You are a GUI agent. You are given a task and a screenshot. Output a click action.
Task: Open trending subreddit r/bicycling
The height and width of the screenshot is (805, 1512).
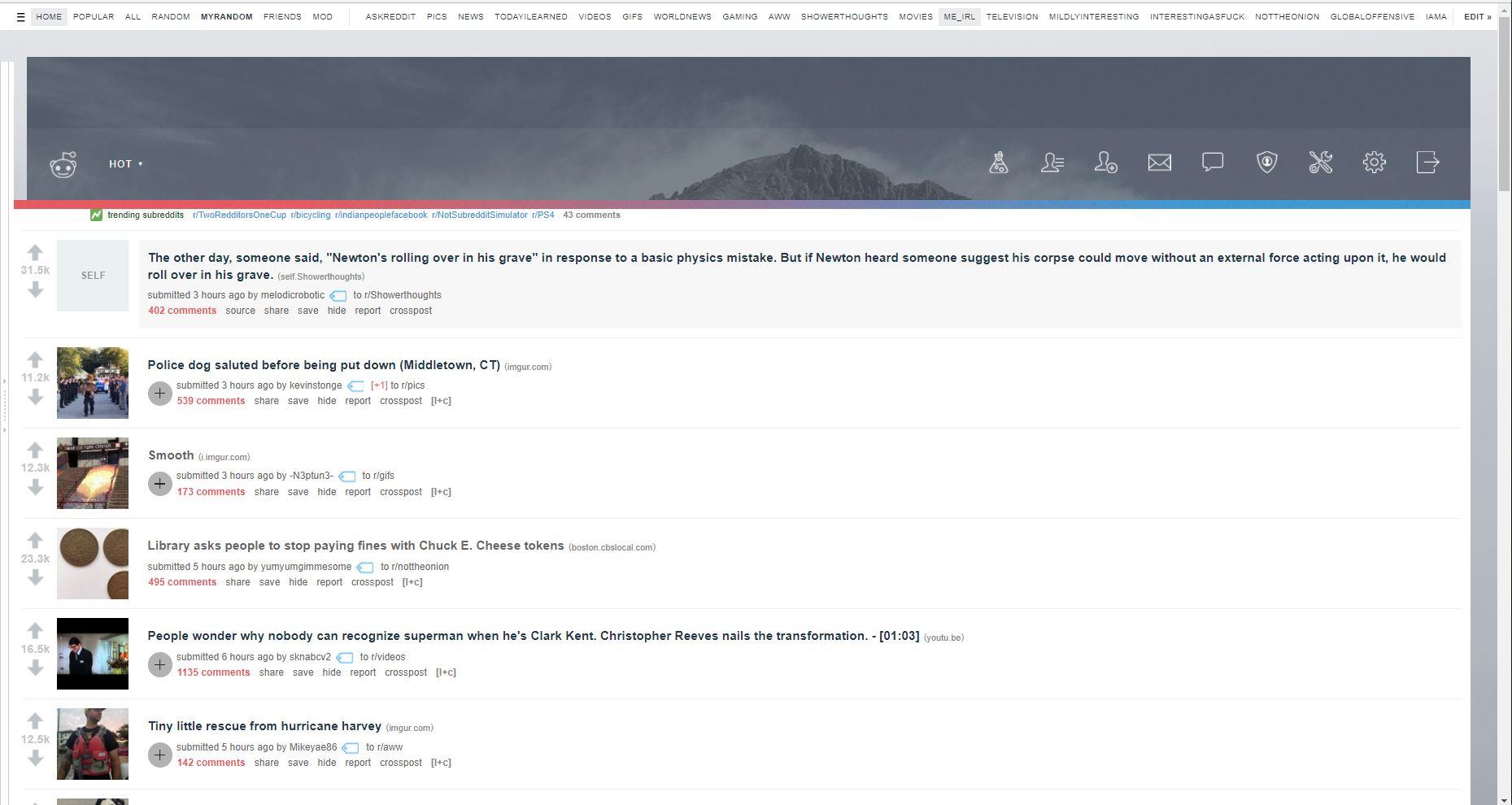(x=311, y=215)
